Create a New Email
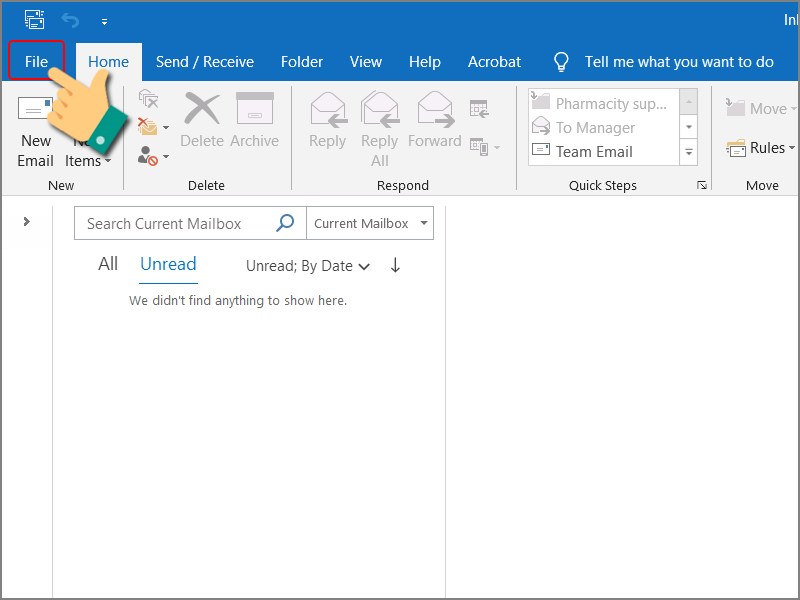The height and width of the screenshot is (600, 800). [x=35, y=131]
